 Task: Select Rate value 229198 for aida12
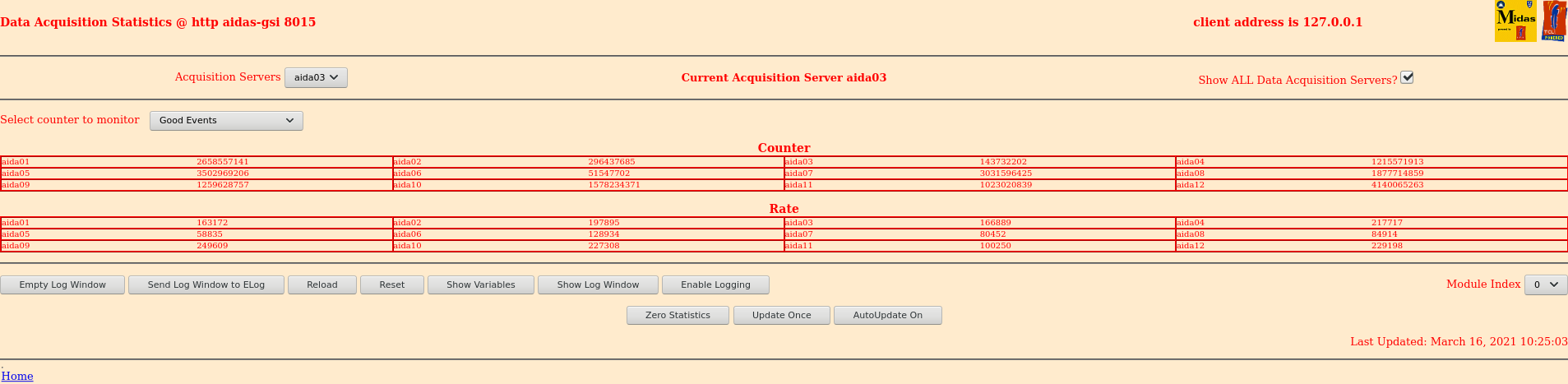(x=1387, y=246)
